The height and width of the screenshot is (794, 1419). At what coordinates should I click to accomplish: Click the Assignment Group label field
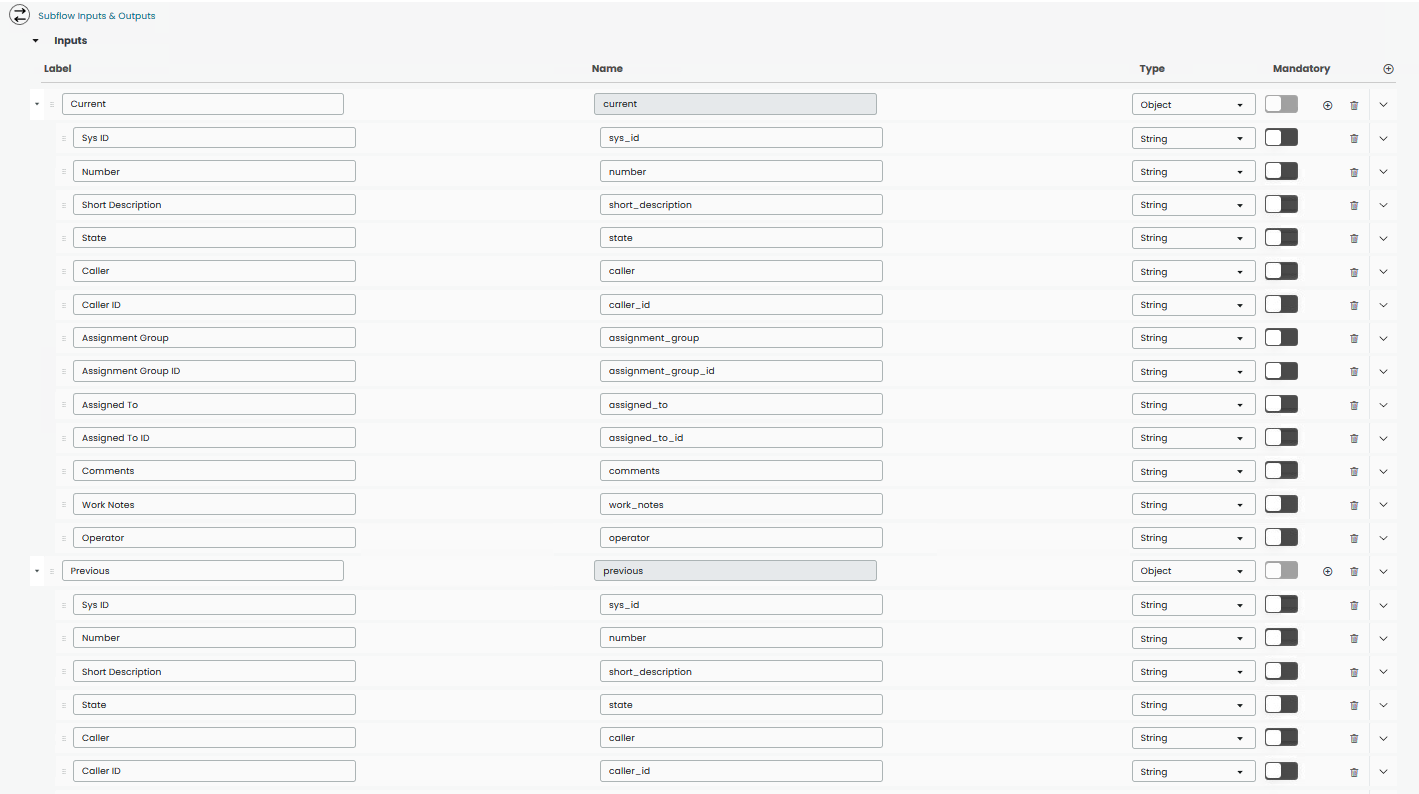pos(214,337)
